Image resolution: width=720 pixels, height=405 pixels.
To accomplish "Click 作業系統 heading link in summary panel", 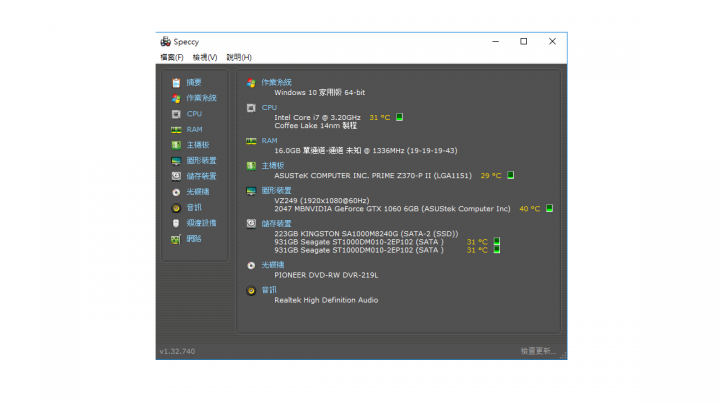I will pyautogui.click(x=276, y=83).
